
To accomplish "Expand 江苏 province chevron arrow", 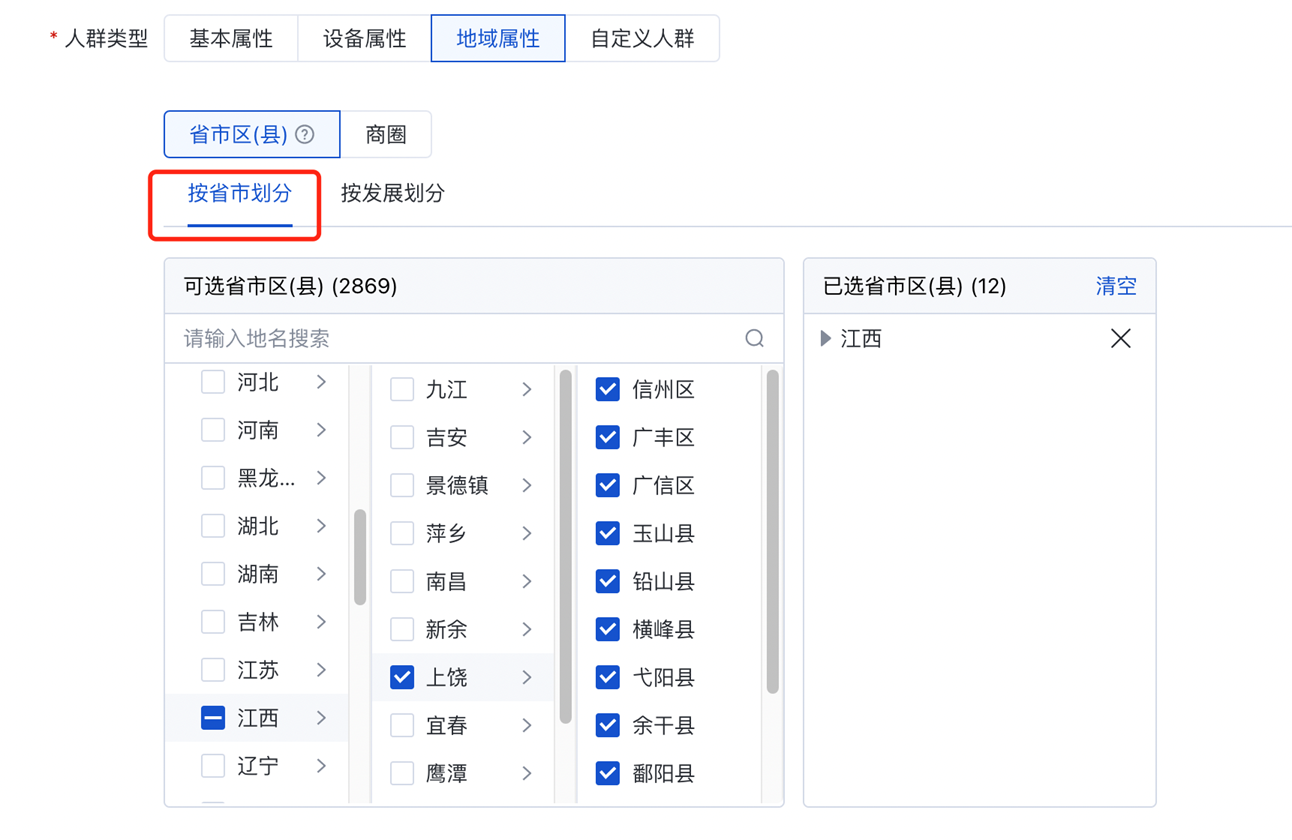I will pos(321,670).
